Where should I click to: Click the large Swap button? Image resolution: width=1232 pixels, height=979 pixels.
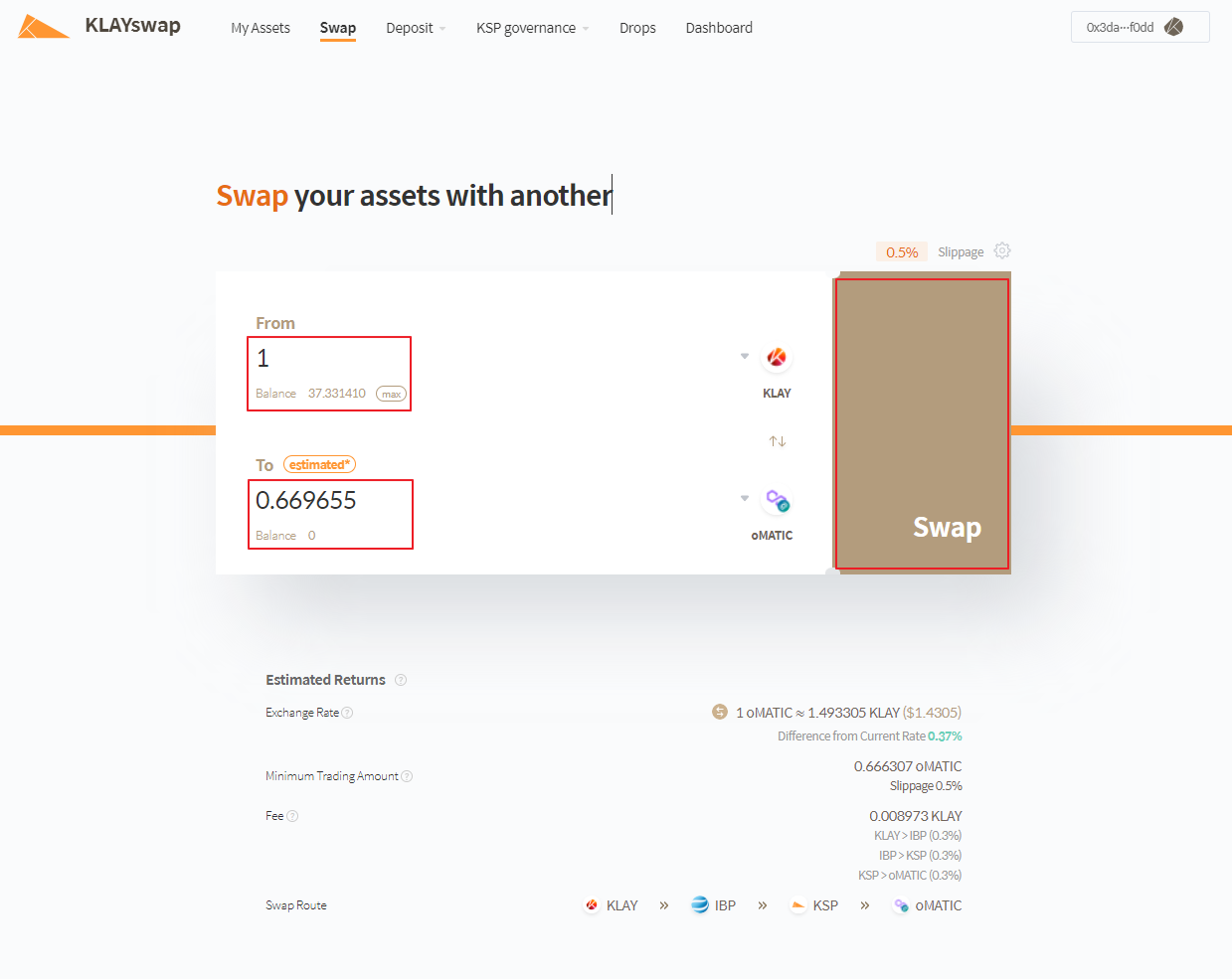[x=922, y=423]
